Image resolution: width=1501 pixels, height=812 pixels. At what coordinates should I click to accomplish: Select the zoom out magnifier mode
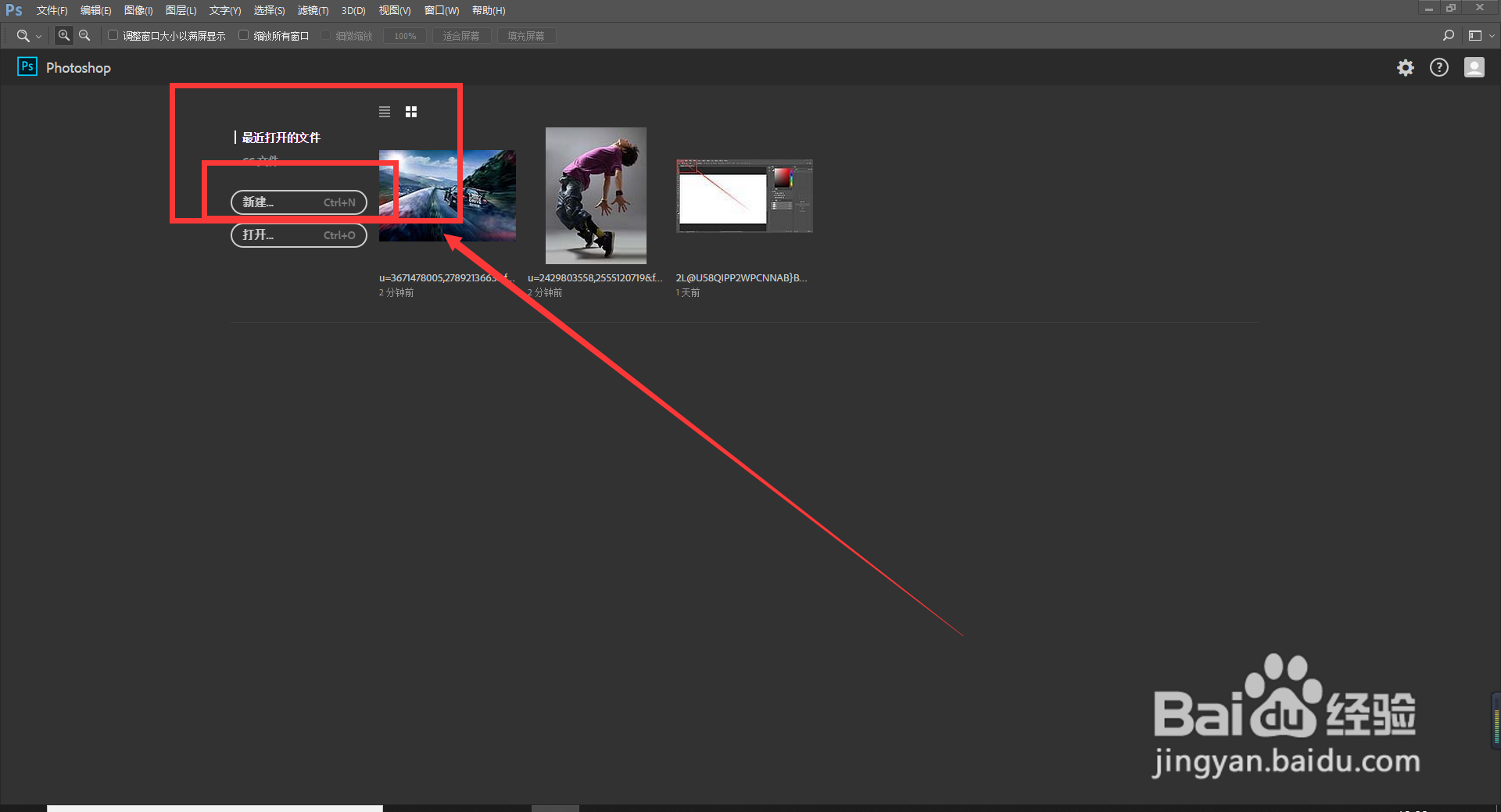point(84,36)
